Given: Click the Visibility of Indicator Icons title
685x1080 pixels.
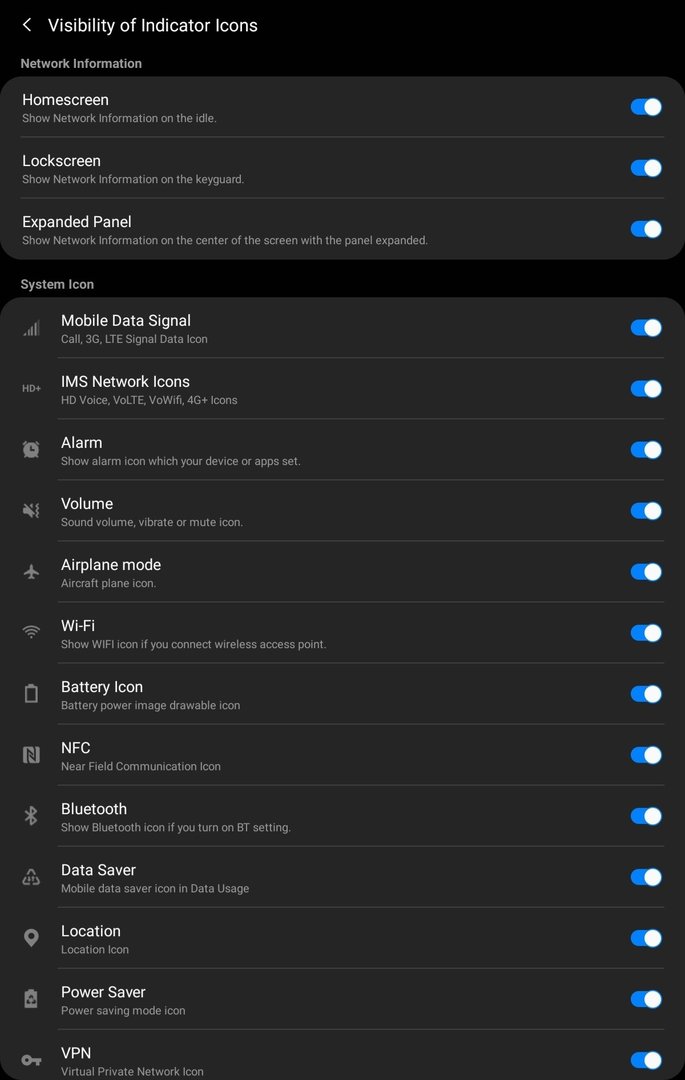Looking at the screenshot, I should click(153, 25).
